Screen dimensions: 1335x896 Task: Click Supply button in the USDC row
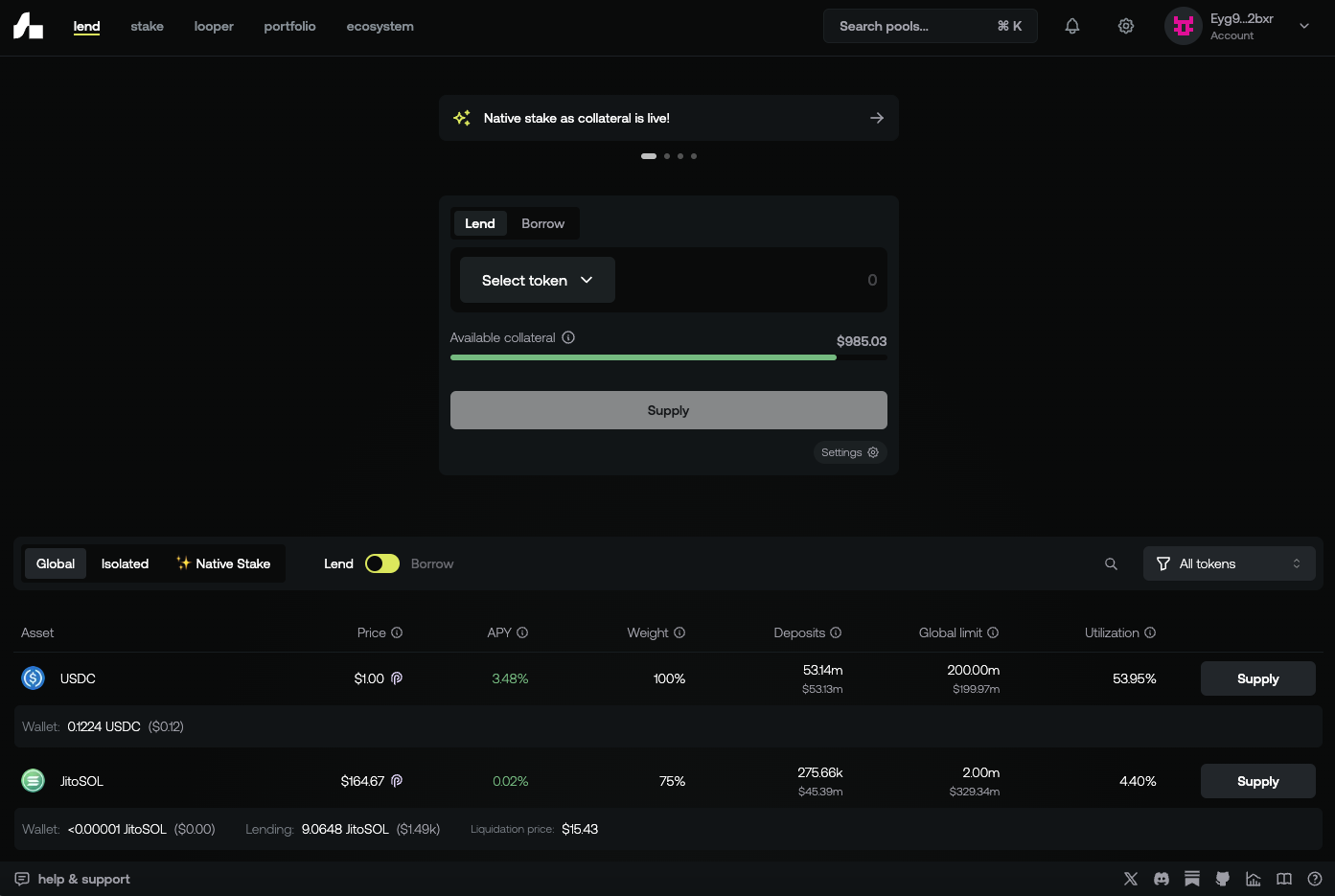[x=1257, y=678]
